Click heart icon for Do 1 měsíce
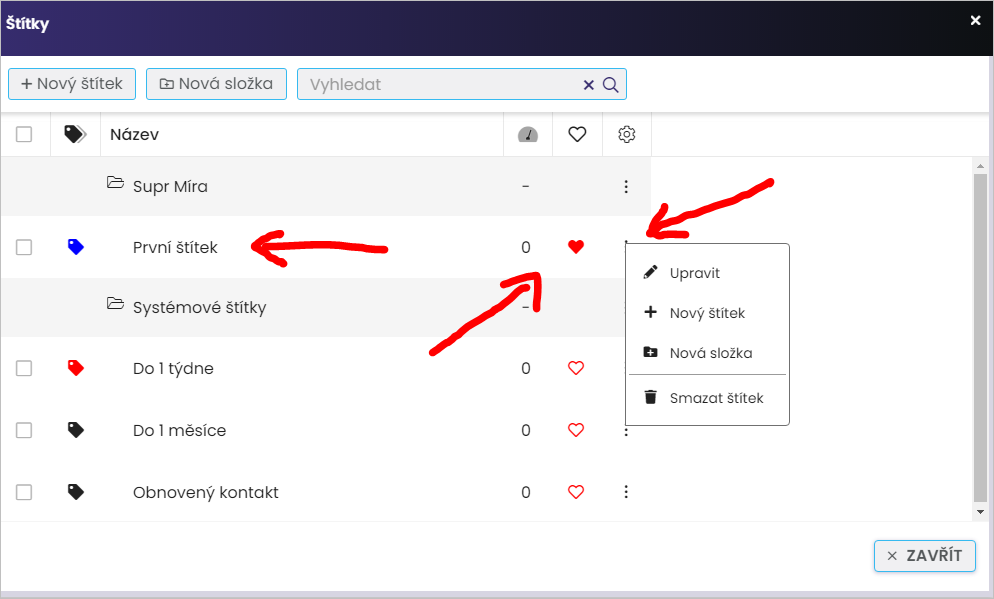Screen dimensions: 994x599 (575, 430)
